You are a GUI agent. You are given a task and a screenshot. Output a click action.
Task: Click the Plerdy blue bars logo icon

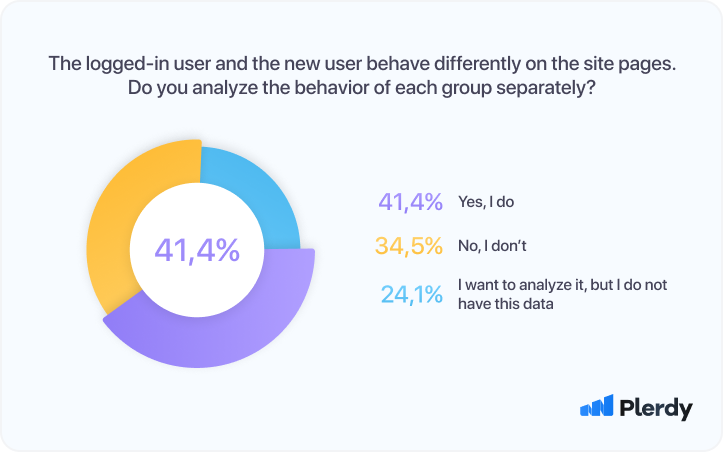[x=596, y=406]
